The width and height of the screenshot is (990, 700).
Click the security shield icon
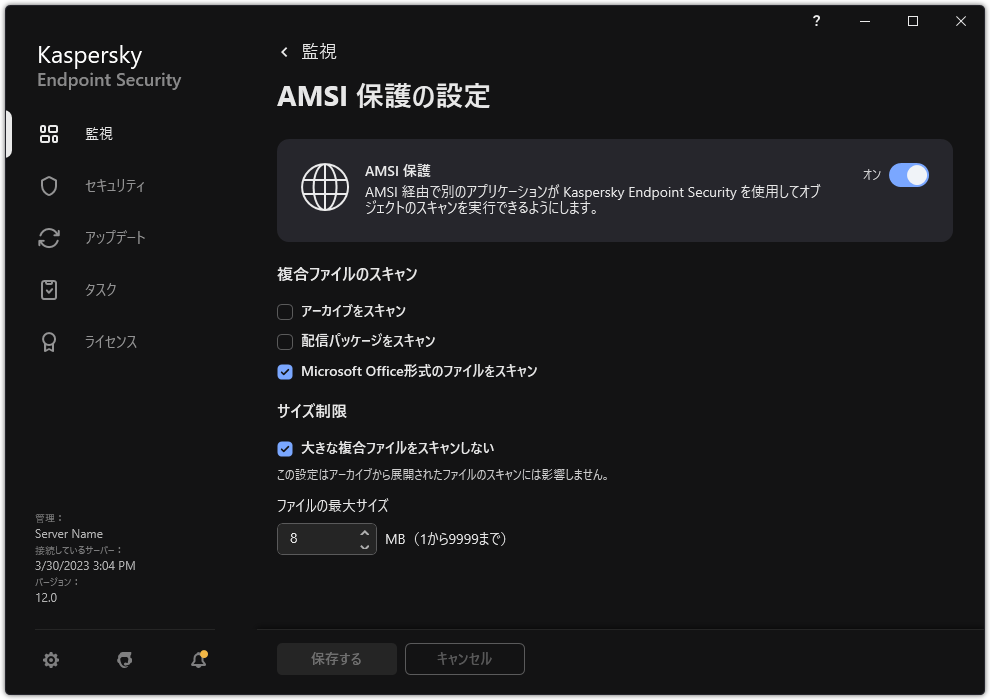[x=48, y=185]
